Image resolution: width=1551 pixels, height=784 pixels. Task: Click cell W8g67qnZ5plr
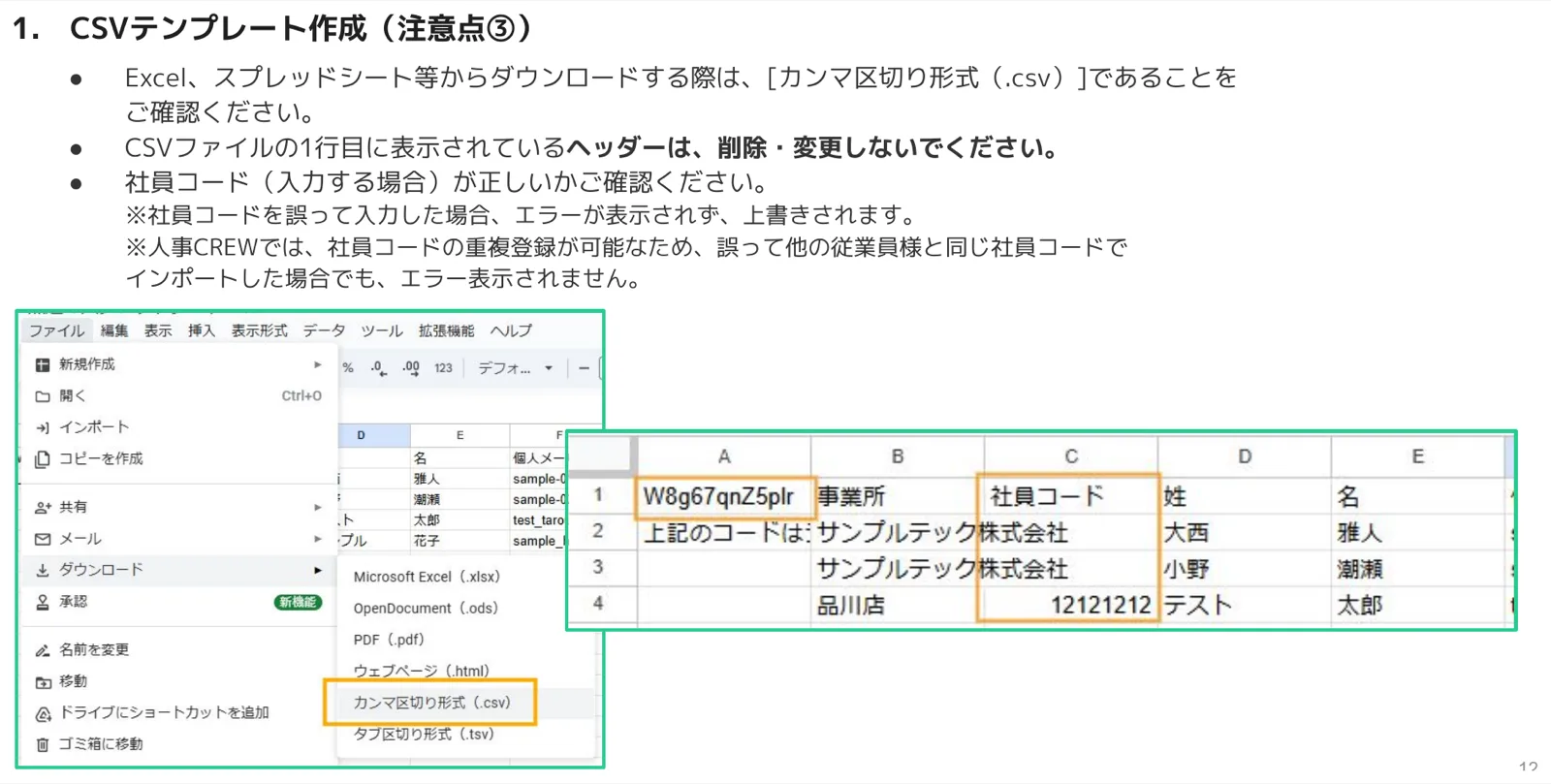(x=724, y=496)
